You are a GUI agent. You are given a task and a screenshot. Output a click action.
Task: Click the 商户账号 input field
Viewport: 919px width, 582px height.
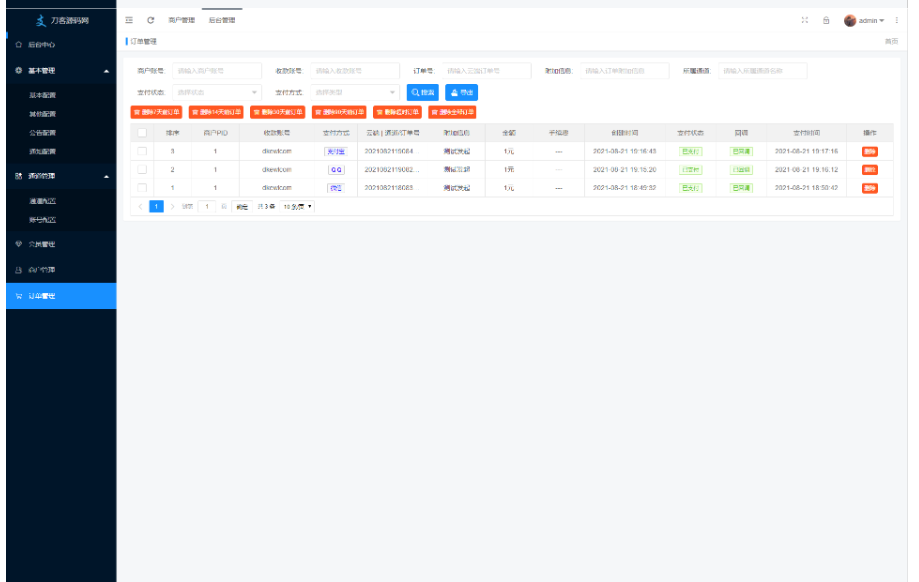tap(216, 71)
